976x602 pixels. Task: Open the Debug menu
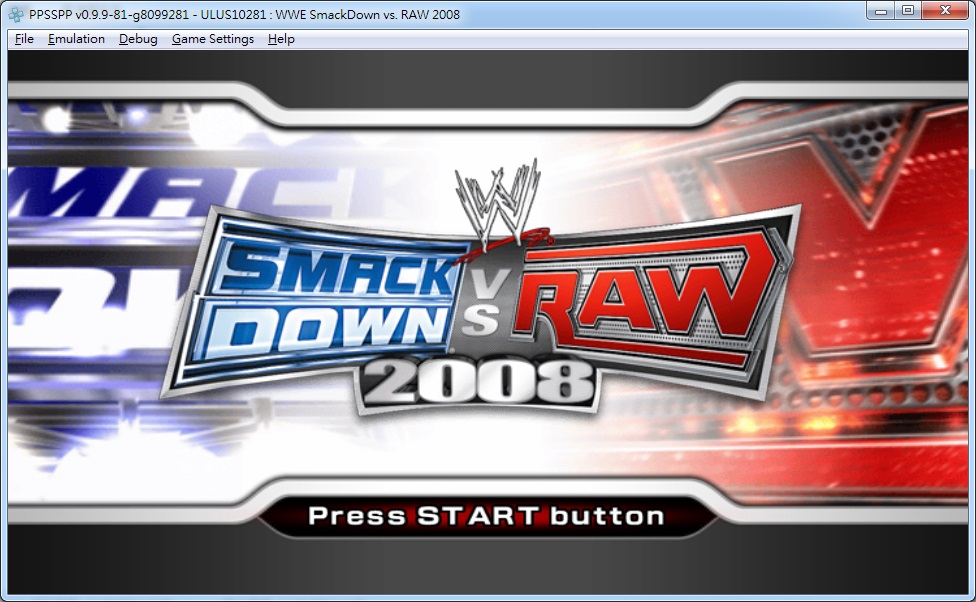coord(138,39)
